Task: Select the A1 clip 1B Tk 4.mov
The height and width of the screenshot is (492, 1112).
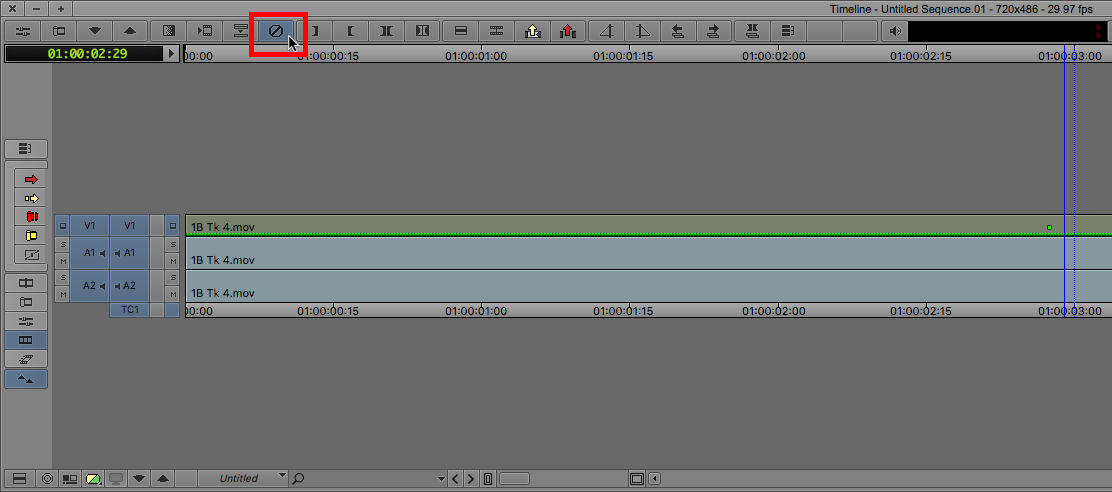Action: click(648, 253)
